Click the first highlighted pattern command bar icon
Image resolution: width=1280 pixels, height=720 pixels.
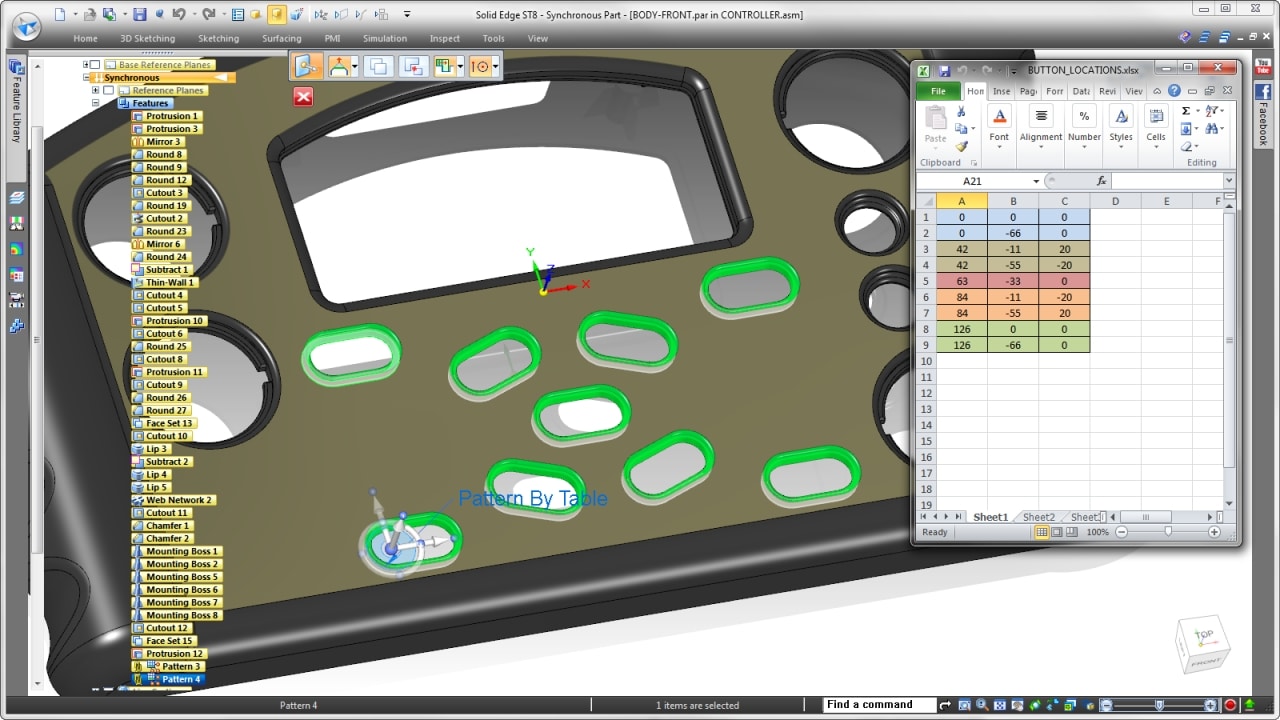[x=307, y=66]
